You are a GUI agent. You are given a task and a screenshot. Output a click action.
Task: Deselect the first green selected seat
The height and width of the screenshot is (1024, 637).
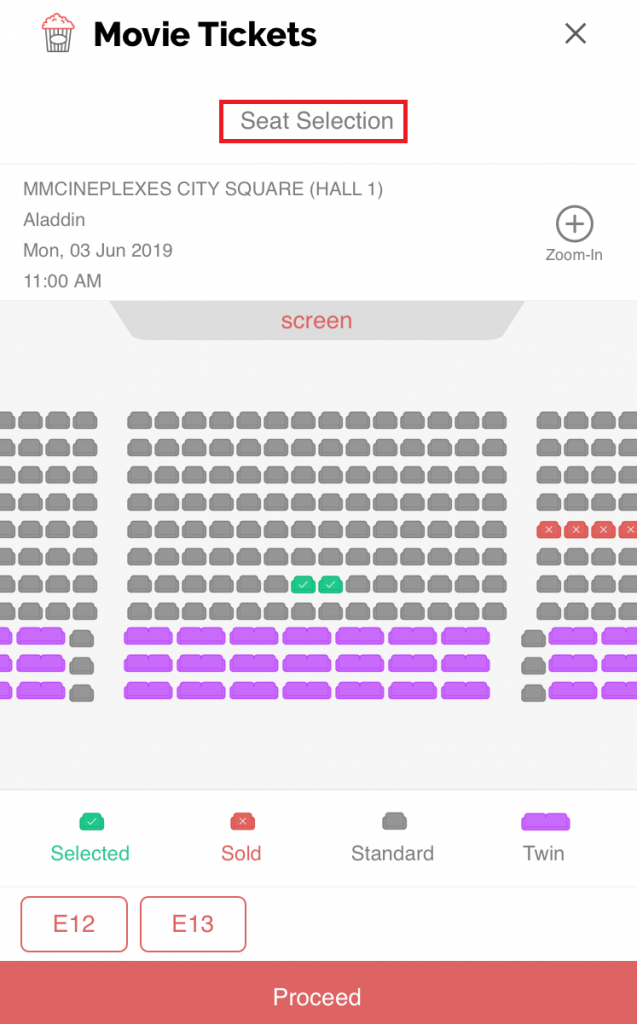(x=303, y=584)
